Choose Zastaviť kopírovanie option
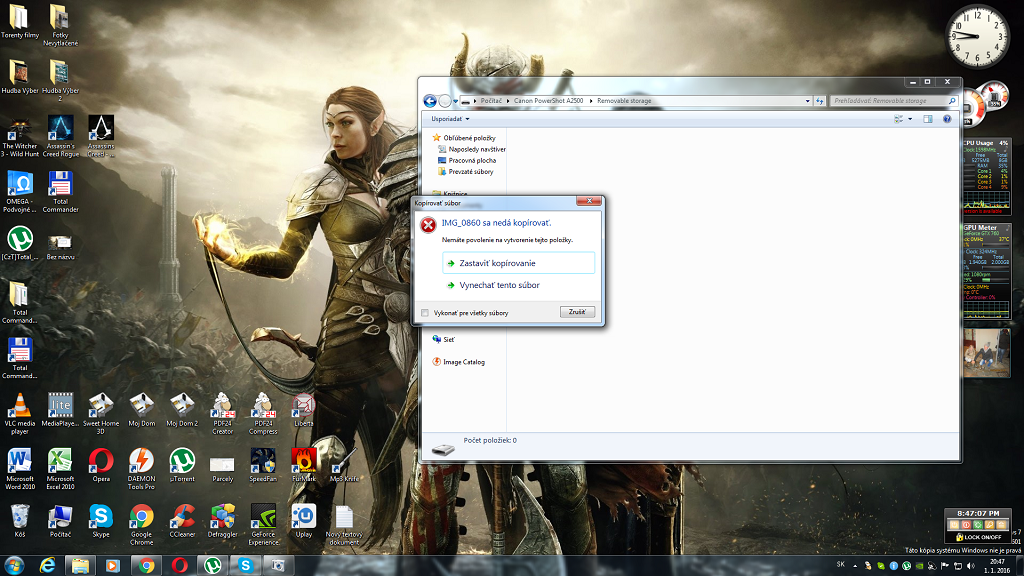The image size is (1024, 576). click(x=519, y=263)
